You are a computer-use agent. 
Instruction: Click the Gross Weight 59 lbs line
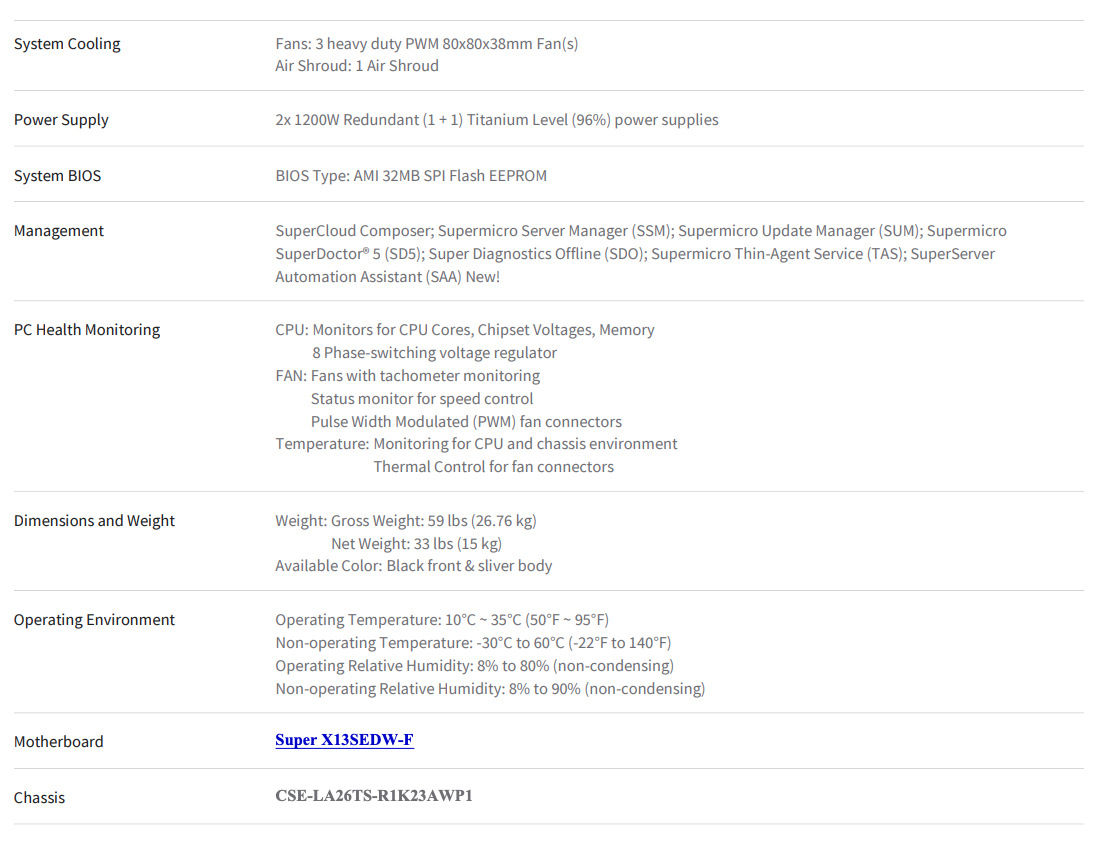click(406, 520)
